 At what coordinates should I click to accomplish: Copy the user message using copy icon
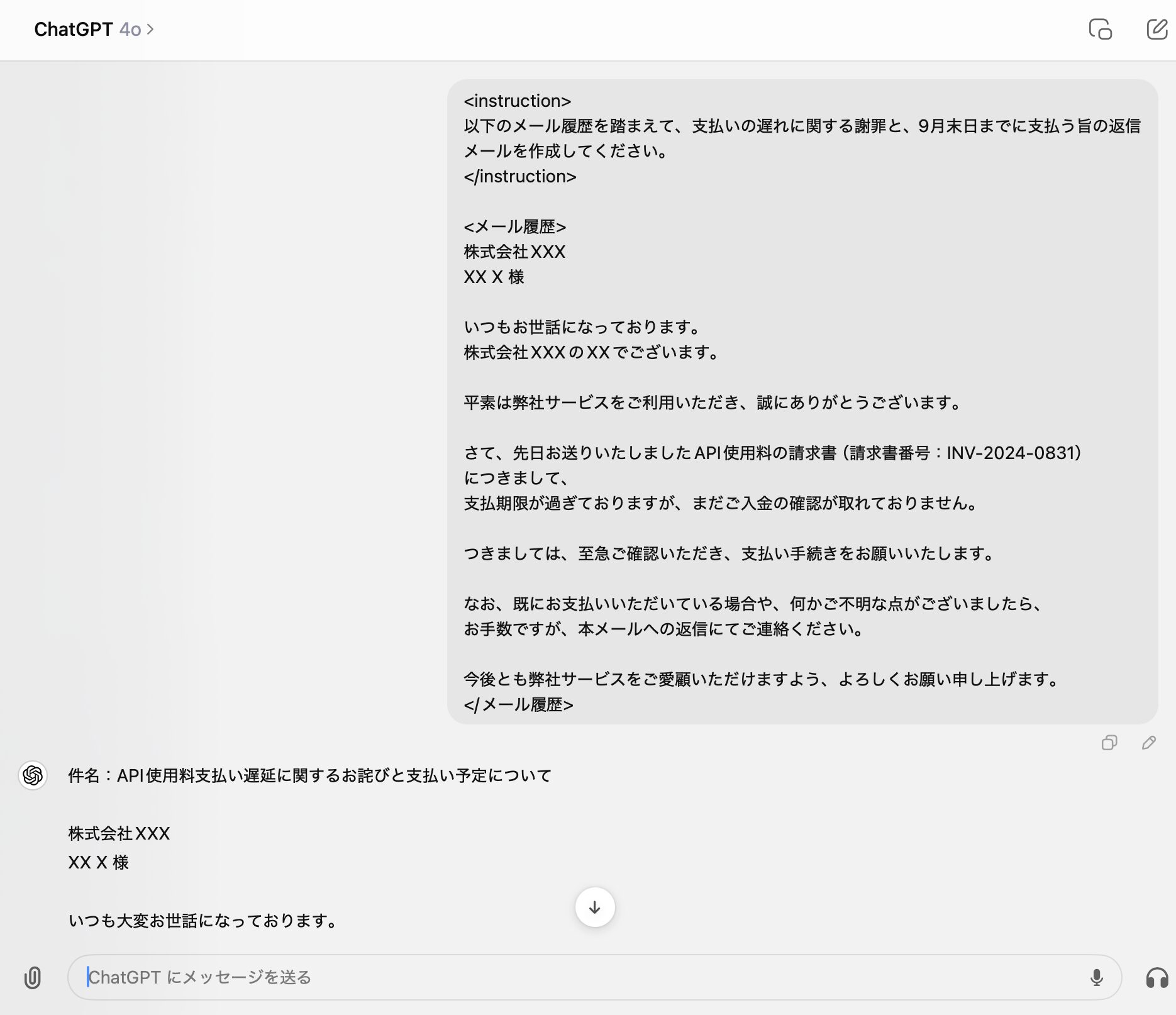(1109, 743)
